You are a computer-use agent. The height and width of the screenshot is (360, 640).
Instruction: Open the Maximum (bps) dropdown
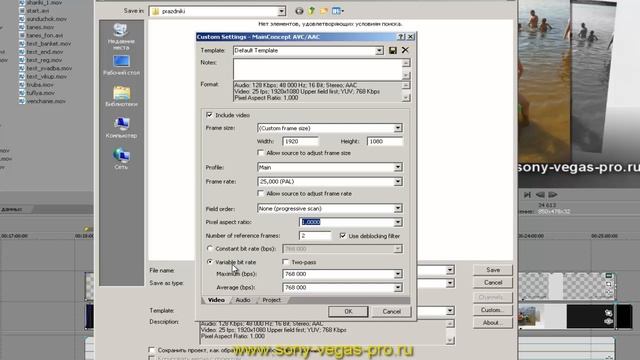(x=398, y=274)
